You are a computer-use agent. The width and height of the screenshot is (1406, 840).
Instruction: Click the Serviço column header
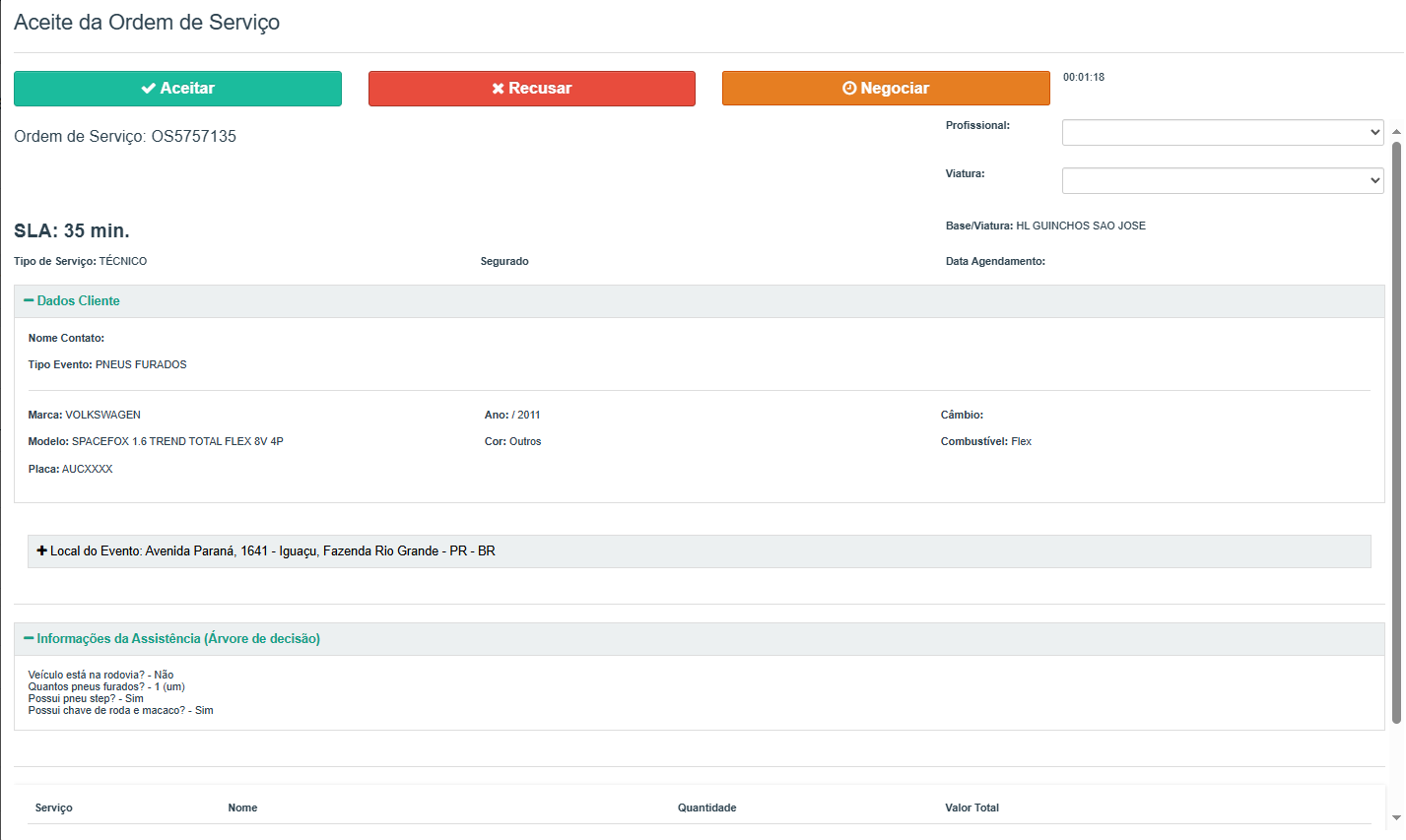click(x=54, y=808)
